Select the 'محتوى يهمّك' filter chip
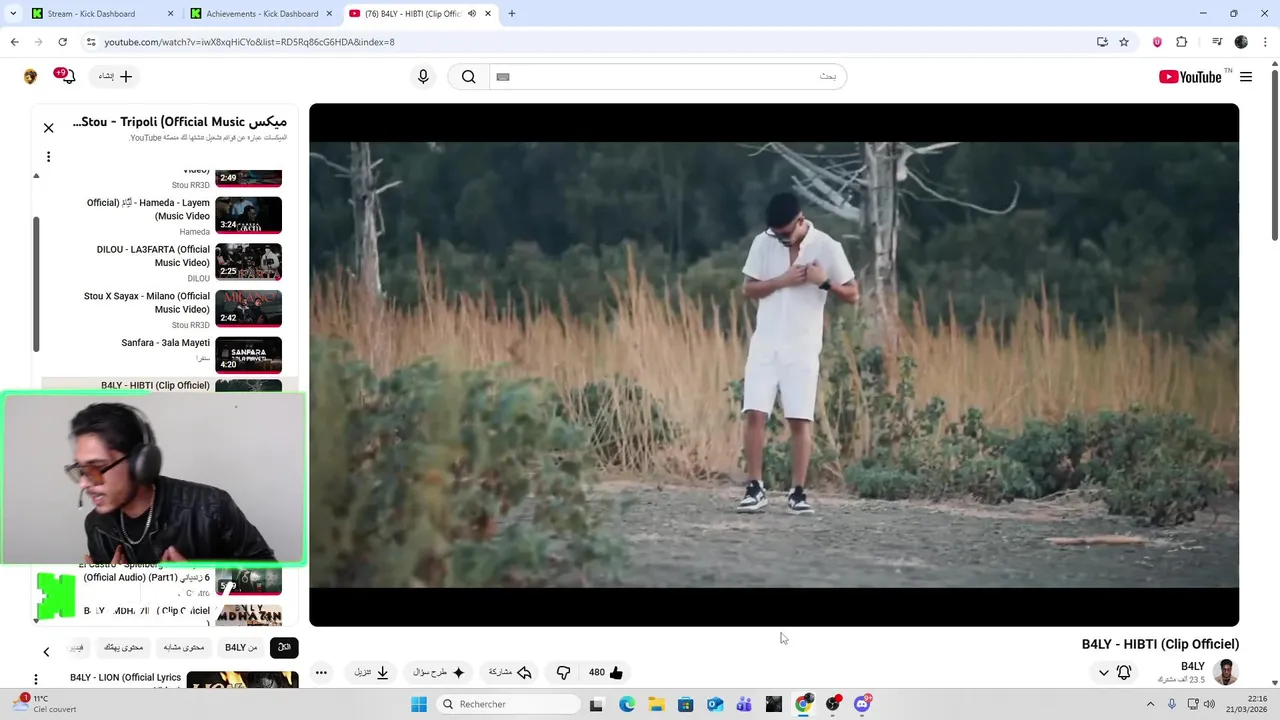The height and width of the screenshot is (720, 1280). (124, 648)
